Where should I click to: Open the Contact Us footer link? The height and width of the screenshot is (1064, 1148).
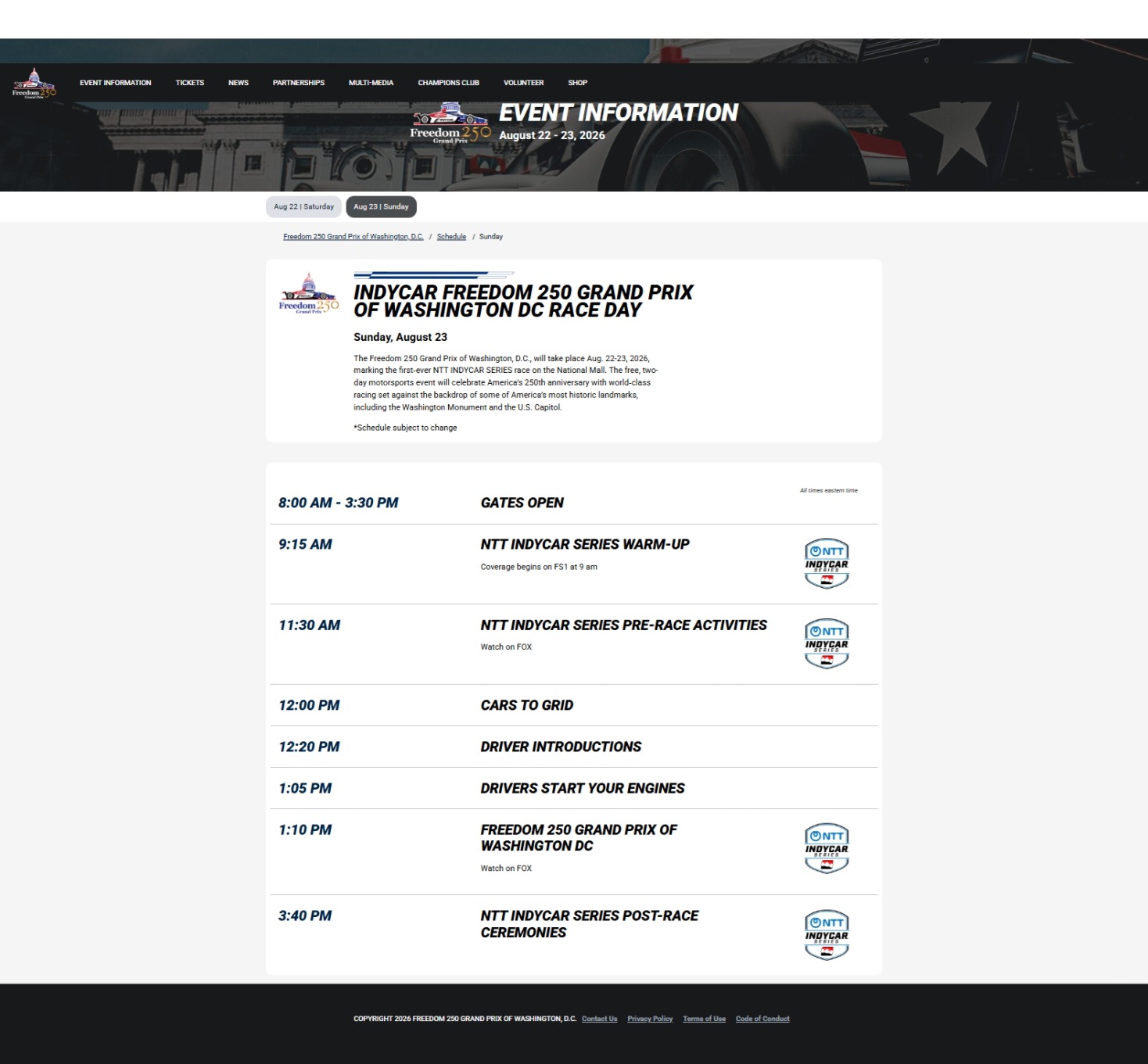(x=600, y=1019)
